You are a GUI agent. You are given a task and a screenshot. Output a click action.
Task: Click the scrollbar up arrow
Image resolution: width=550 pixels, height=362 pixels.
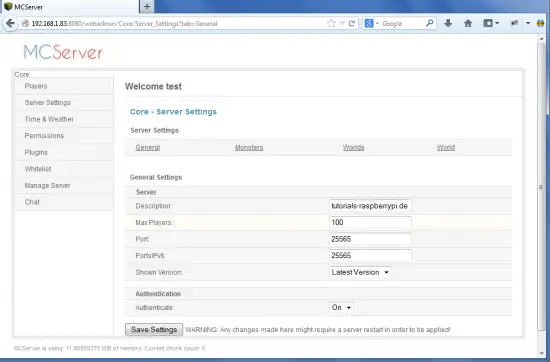coord(541,38)
